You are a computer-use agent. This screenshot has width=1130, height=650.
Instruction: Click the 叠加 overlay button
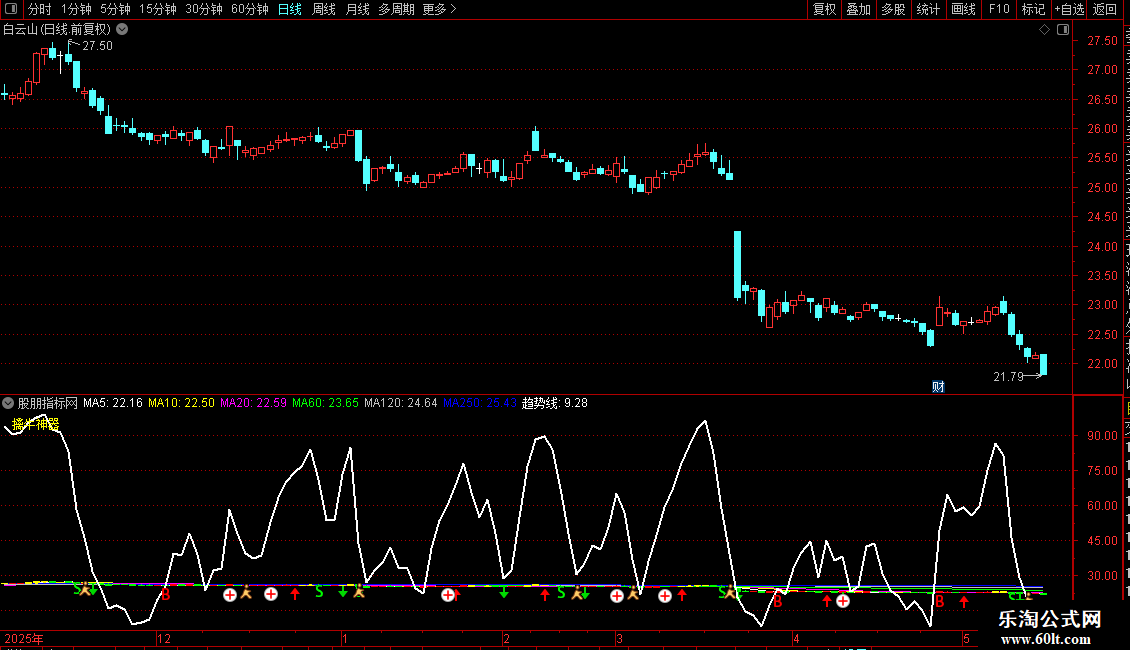click(x=858, y=9)
